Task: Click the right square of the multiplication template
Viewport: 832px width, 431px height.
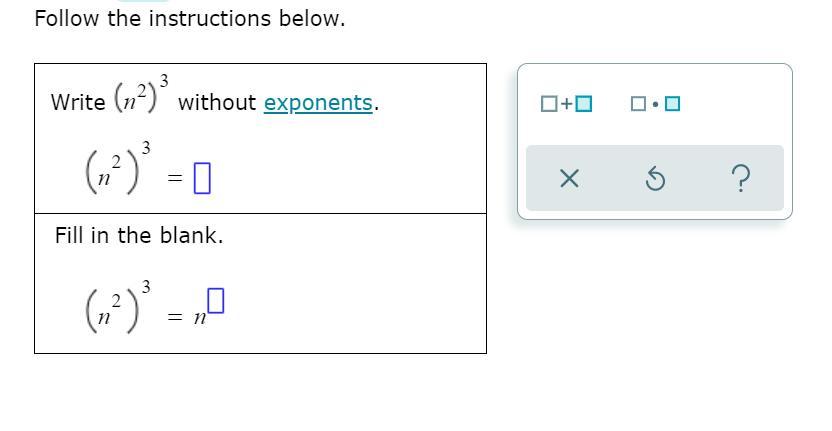Action: click(x=672, y=103)
